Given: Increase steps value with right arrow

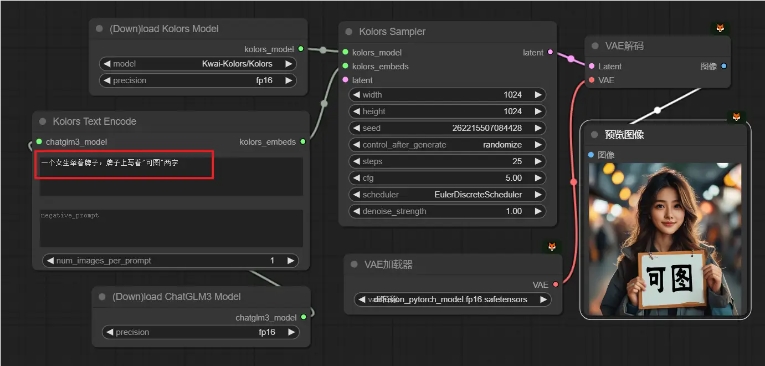Looking at the screenshot, I should (538, 162).
